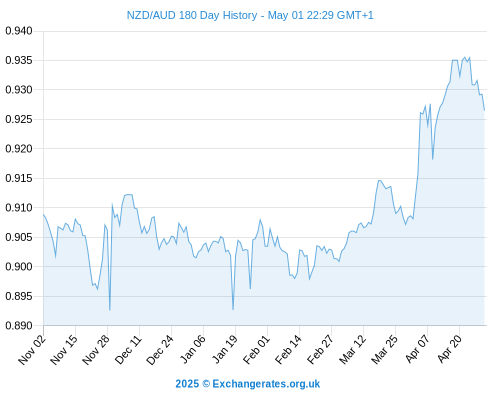Click the late-April peak on the chart line

465,57
